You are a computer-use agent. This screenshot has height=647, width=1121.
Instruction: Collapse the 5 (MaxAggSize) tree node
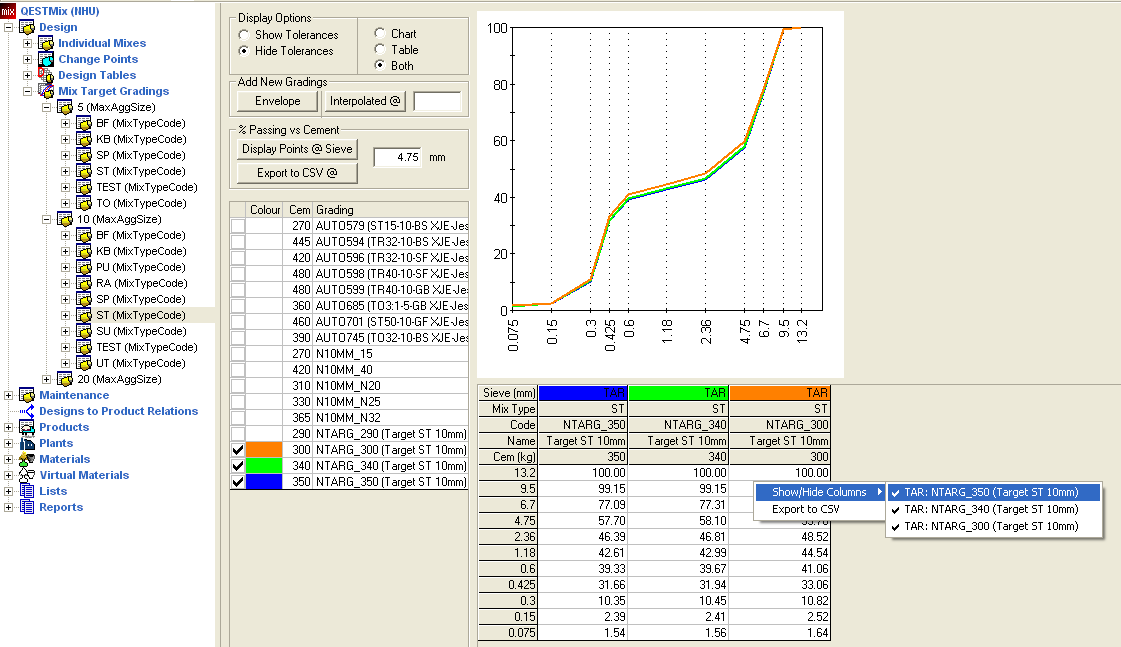pyautogui.click(x=47, y=107)
